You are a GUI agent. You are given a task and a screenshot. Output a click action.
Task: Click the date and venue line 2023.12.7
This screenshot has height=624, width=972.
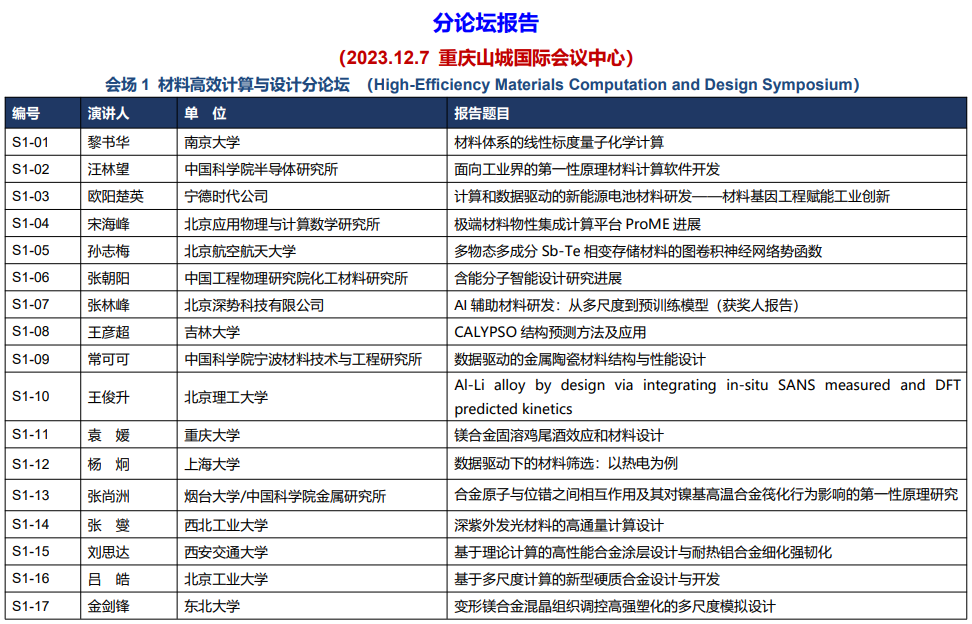486,57
